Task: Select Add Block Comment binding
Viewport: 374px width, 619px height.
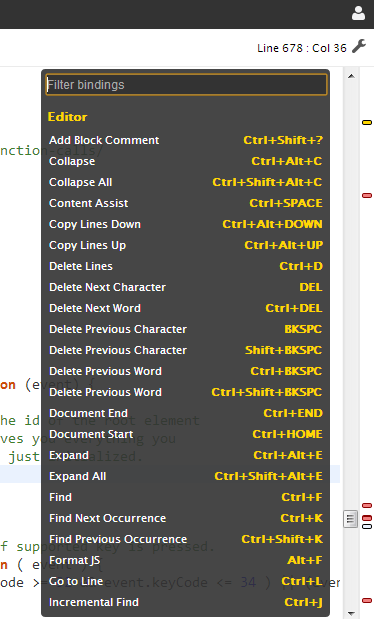Action: [x=186, y=140]
